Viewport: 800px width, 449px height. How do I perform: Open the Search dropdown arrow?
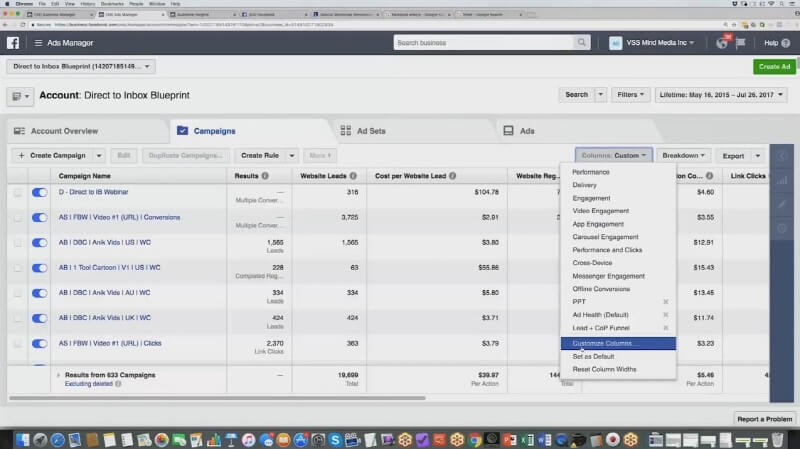(x=601, y=95)
